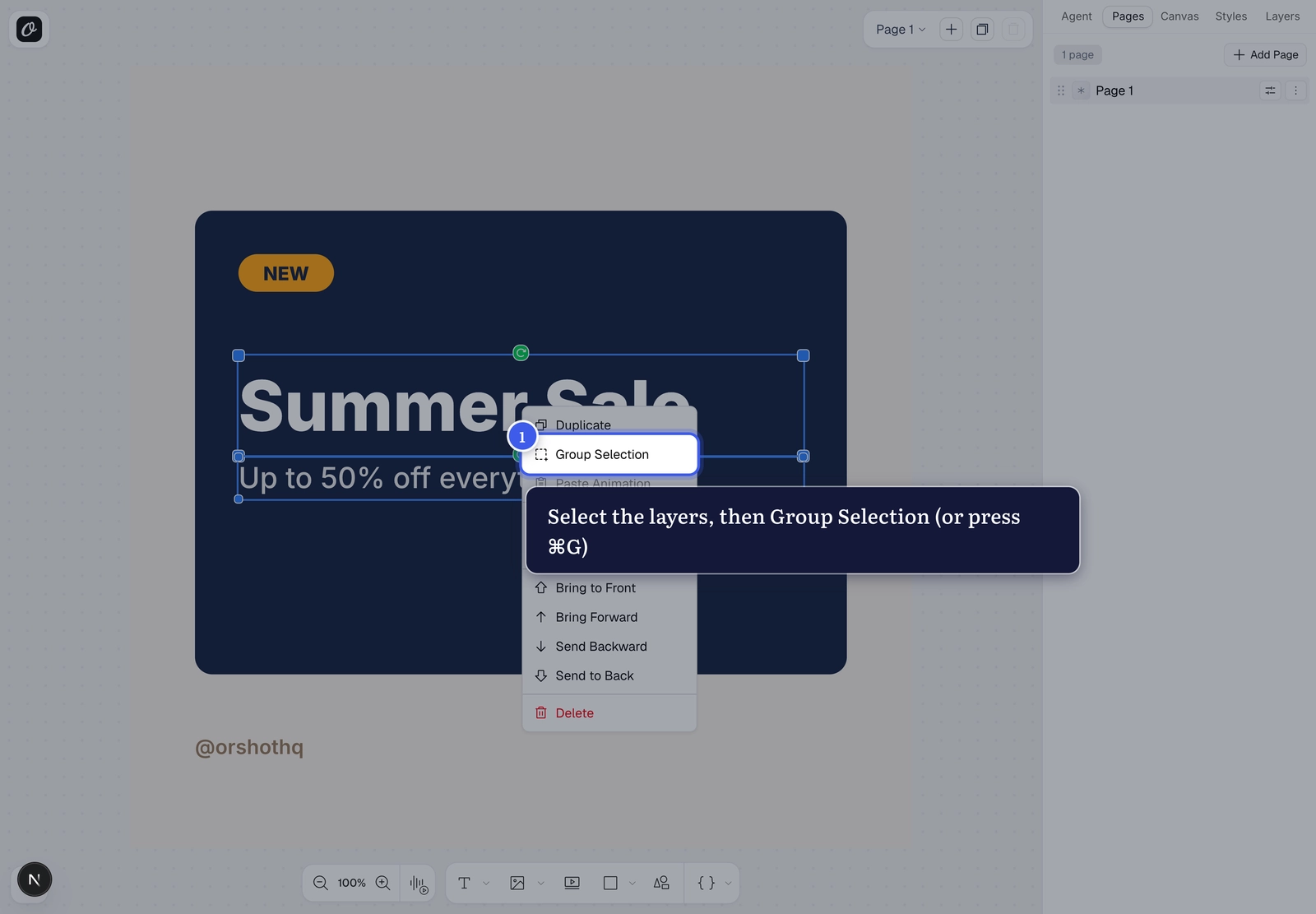
Task: Click the top-left selection resize handle
Action: (239, 355)
